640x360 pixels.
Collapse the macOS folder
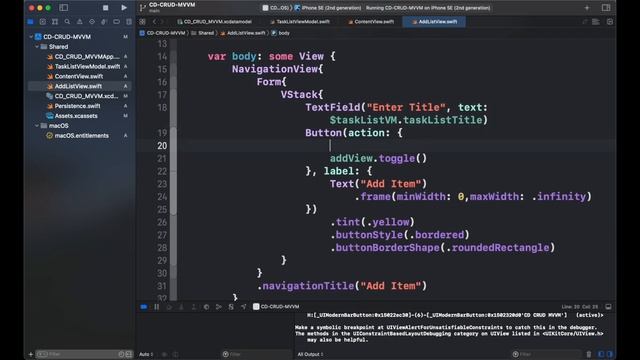pos(37,126)
